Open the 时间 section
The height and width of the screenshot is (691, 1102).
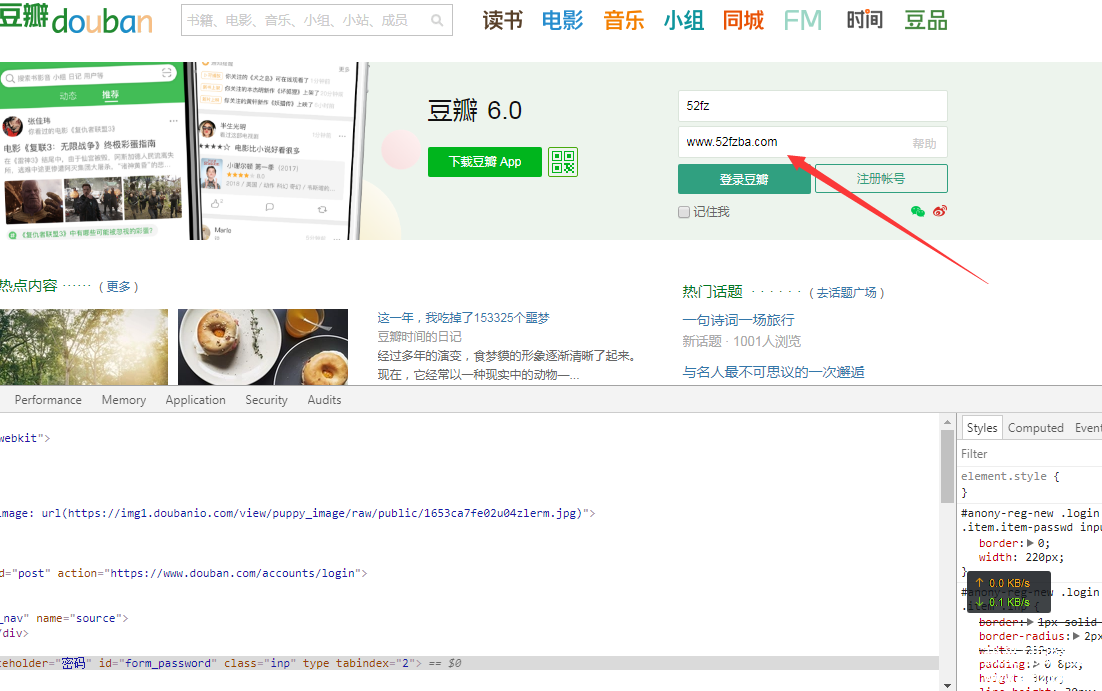(x=864, y=20)
